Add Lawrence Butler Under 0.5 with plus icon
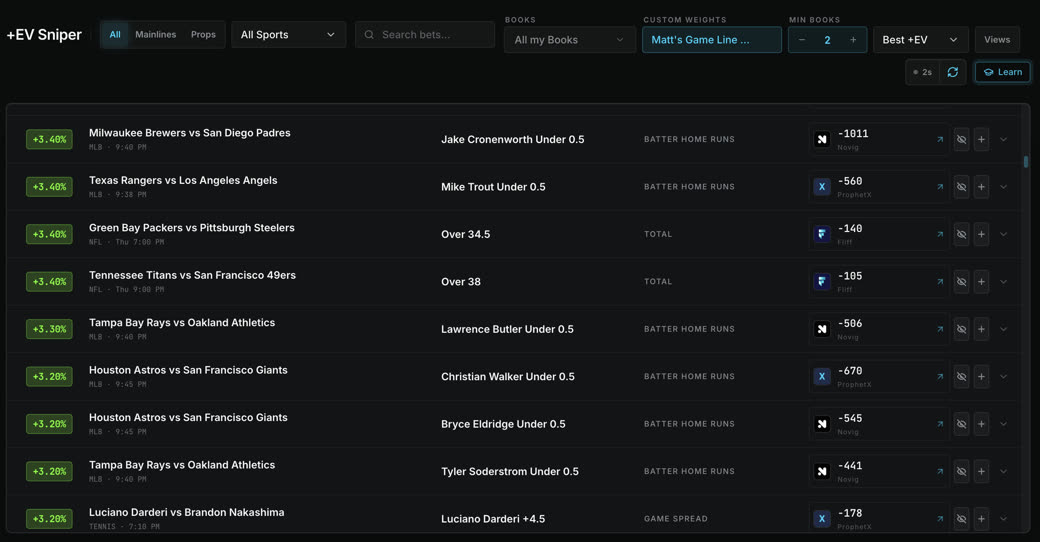This screenshot has height=542, width=1040. pos(981,329)
